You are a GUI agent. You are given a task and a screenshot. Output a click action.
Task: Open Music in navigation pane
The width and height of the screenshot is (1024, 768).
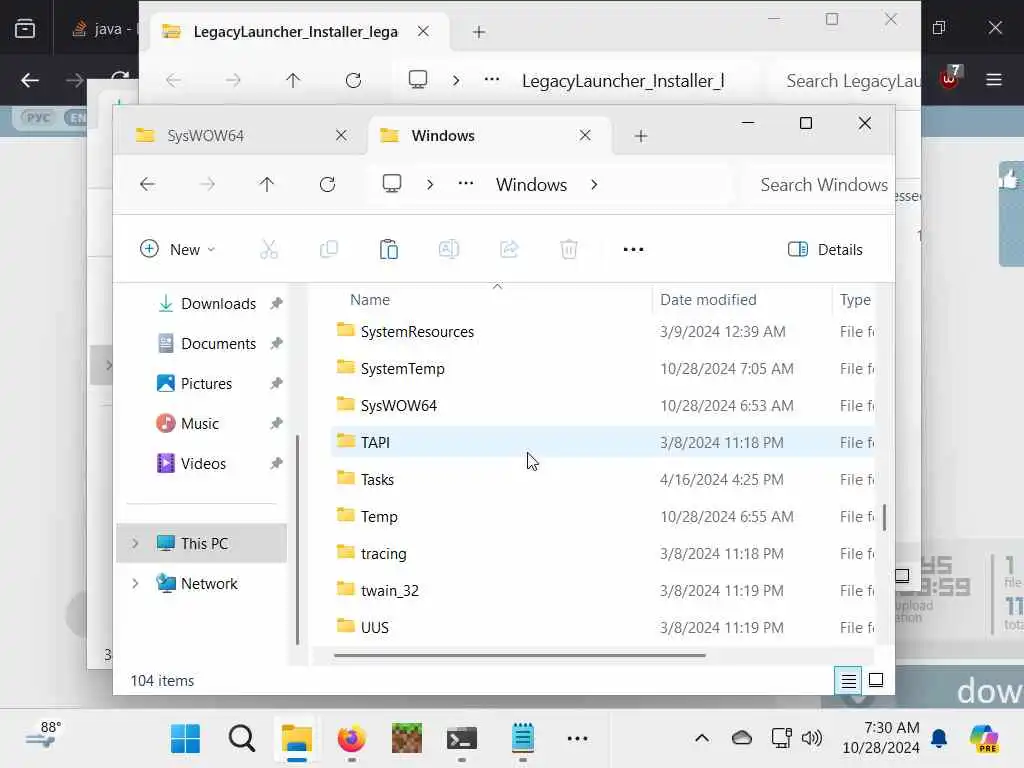(199, 423)
